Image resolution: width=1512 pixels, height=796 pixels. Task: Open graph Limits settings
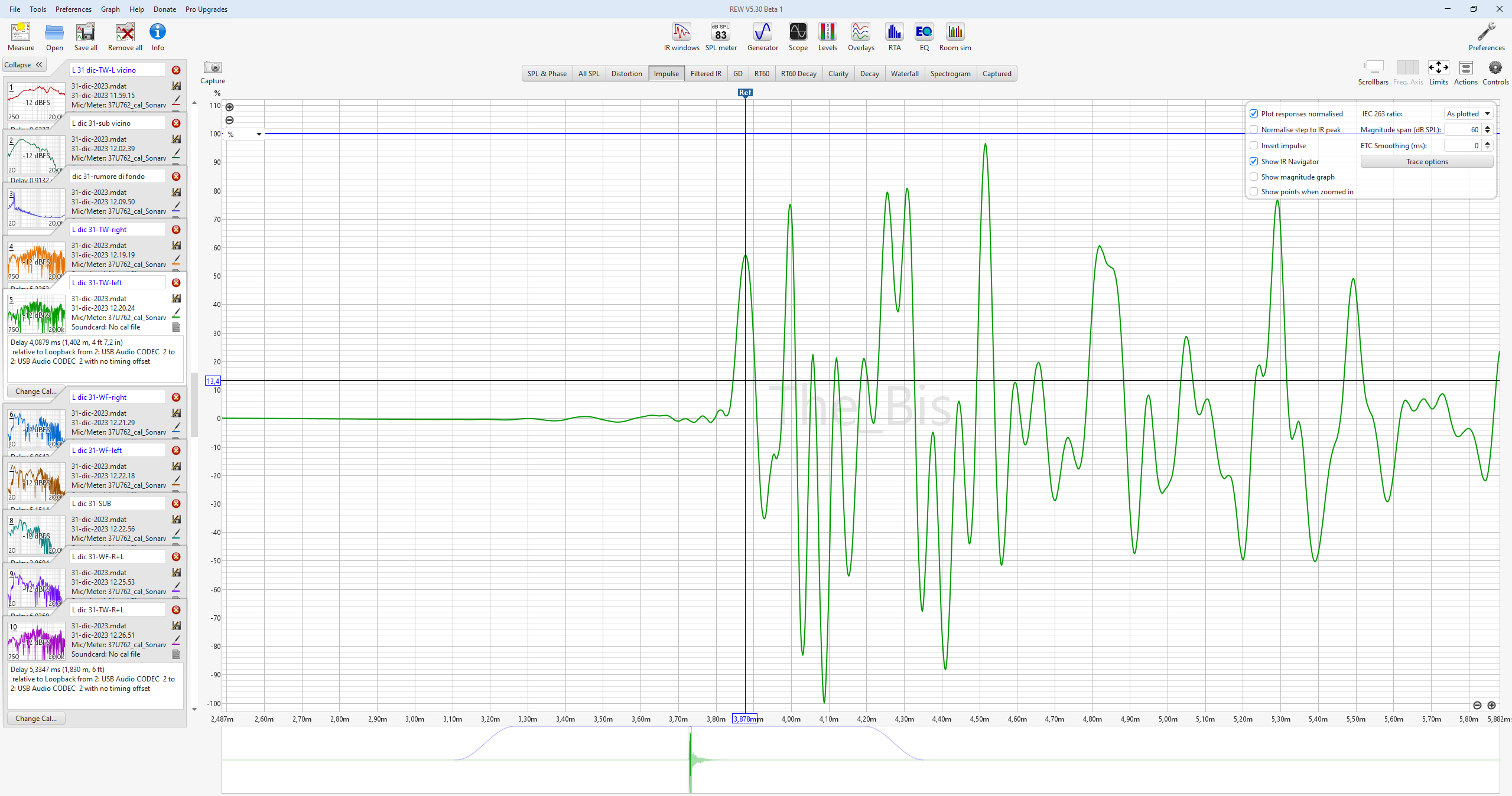coord(1438,73)
